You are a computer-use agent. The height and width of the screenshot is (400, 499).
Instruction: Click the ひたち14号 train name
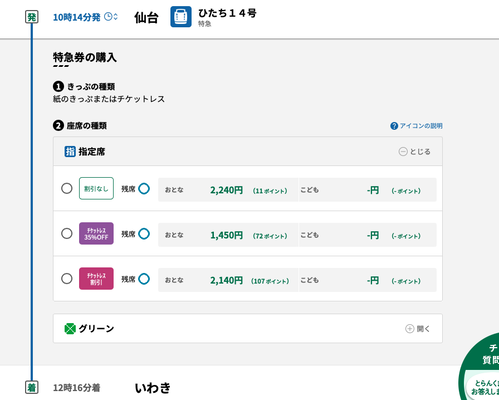[227, 13]
